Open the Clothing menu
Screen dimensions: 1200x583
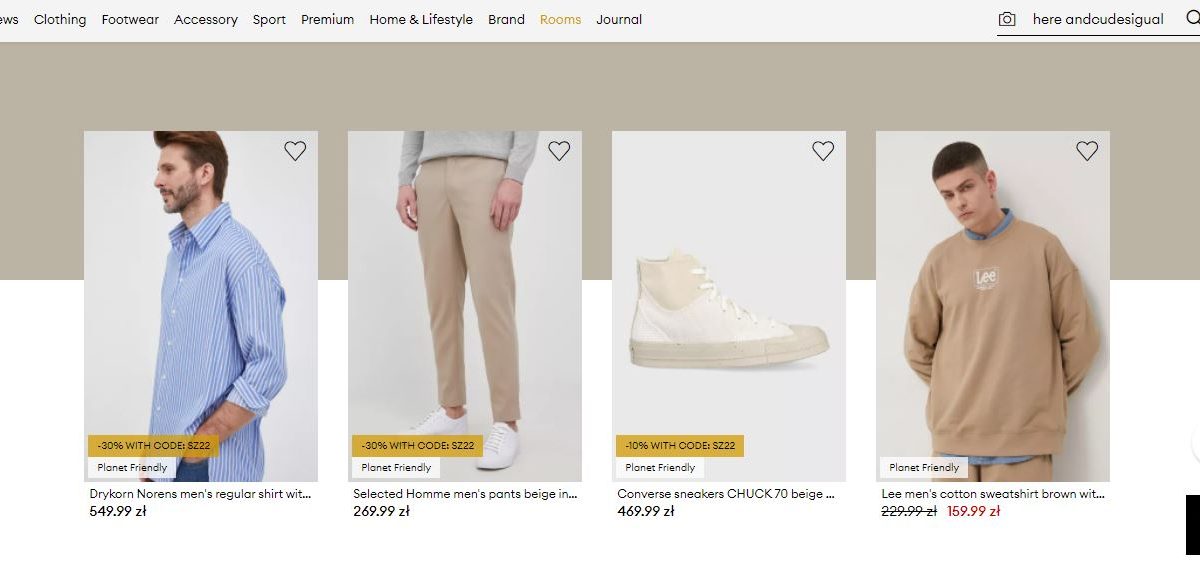tap(60, 19)
